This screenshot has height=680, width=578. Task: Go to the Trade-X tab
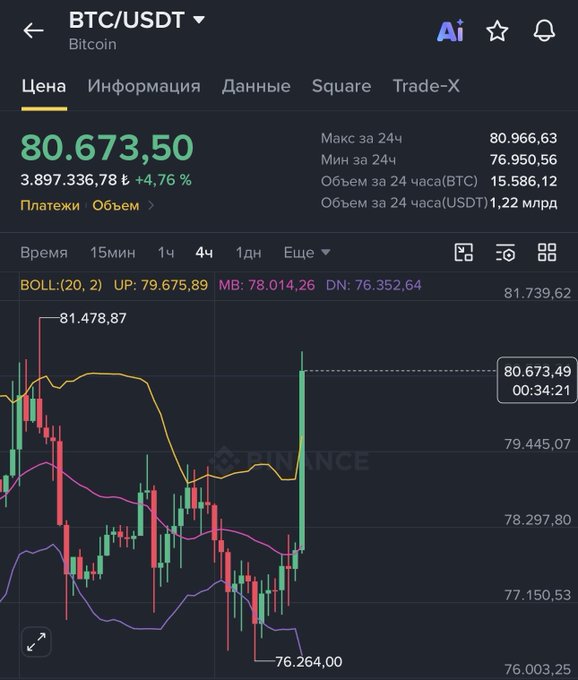[426, 86]
